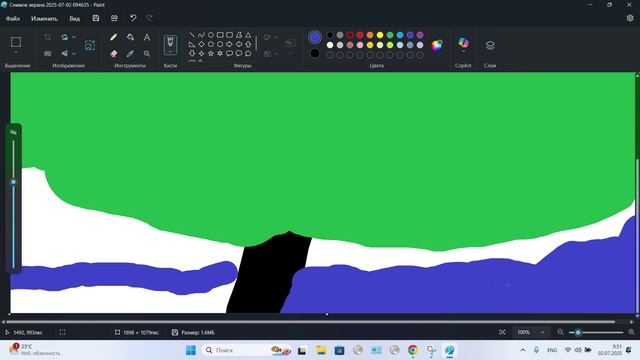
Task: Pick the Right triangle shape
Action: pyautogui.click(x=192, y=44)
